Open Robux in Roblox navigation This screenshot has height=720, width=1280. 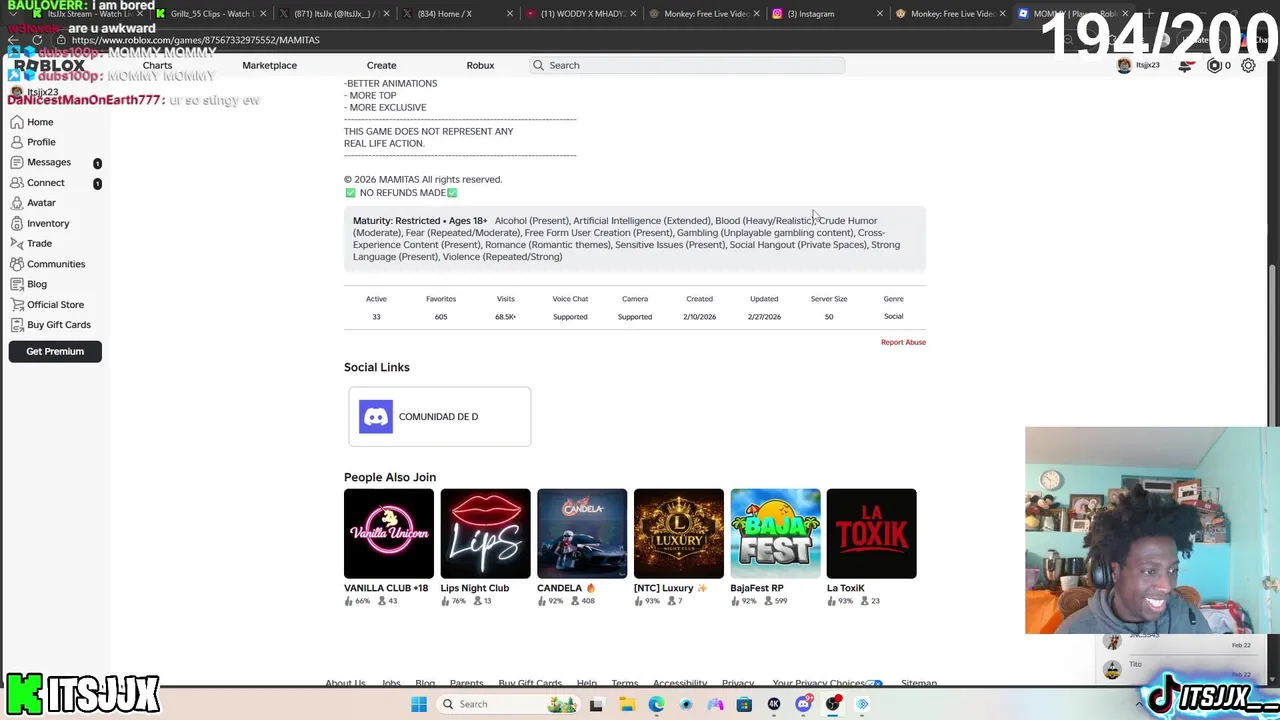(480, 65)
